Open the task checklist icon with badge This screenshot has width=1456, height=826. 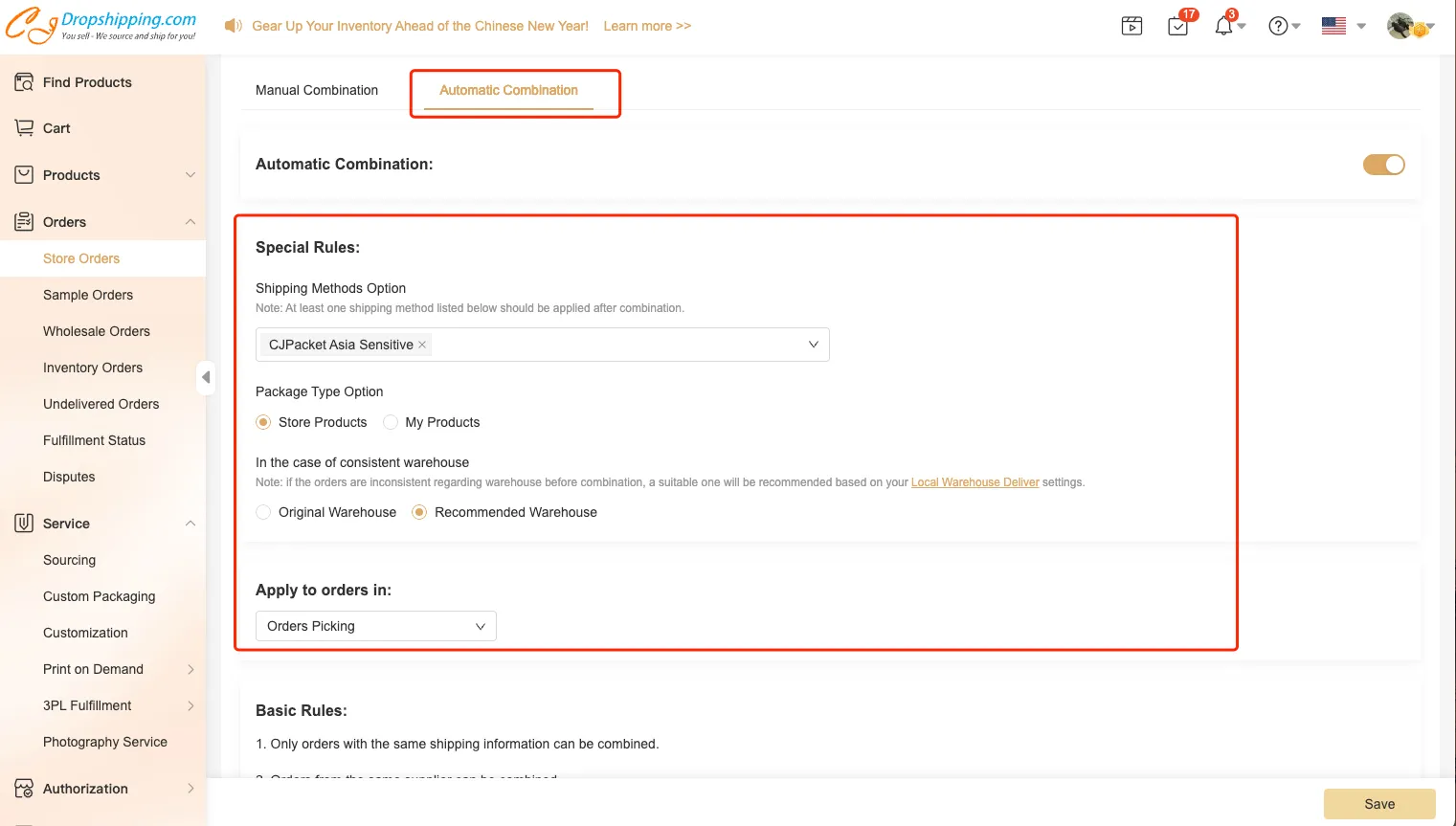pyautogui.click(x=1178, y=26)
